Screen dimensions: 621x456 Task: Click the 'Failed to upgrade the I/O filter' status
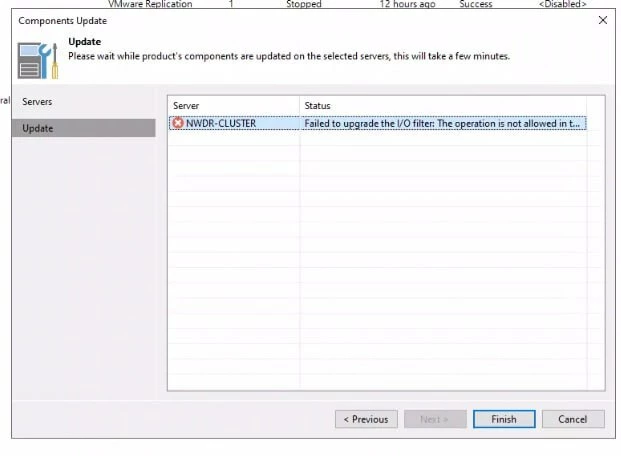442,124
